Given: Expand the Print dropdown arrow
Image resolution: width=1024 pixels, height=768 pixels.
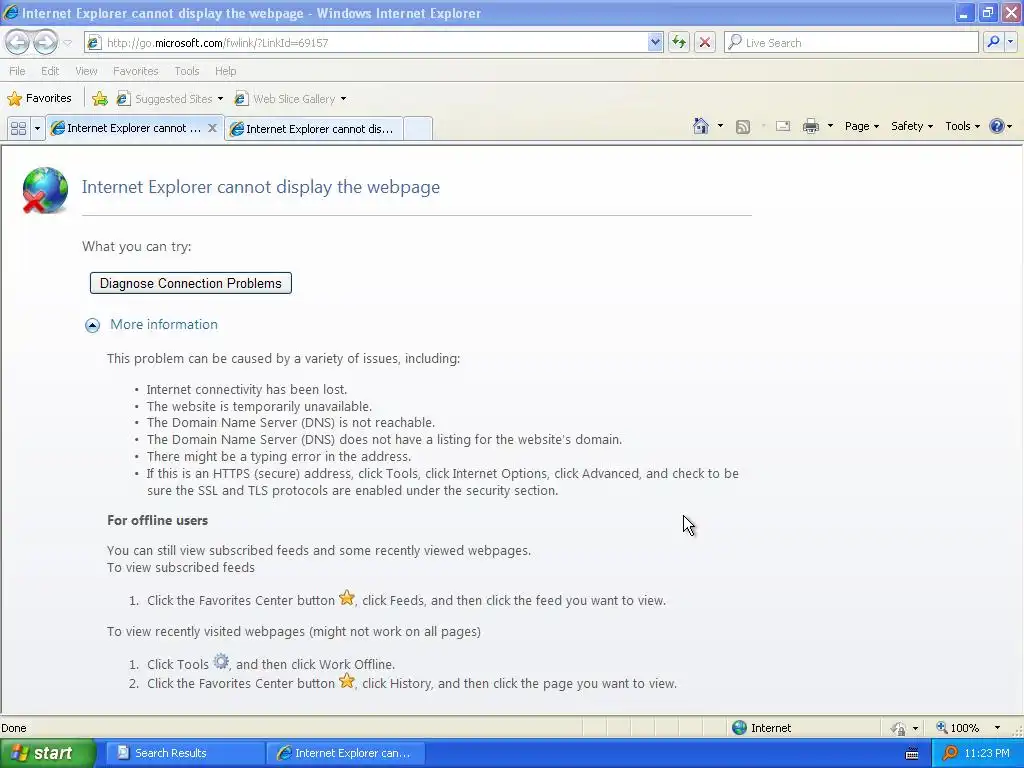Looking at the screenshot, I should point(830,126).
